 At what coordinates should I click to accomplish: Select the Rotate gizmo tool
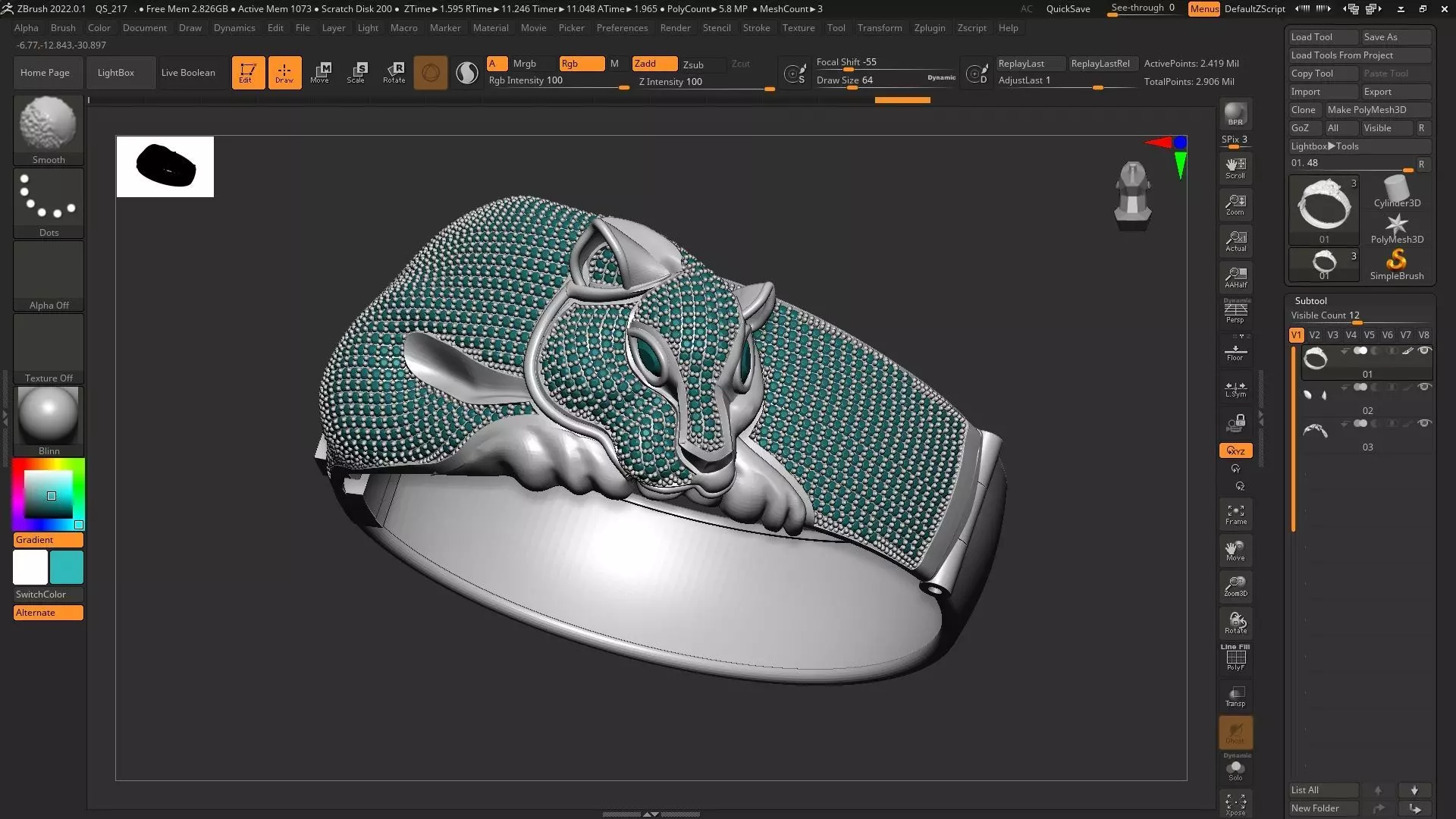(x=394, y=73)
